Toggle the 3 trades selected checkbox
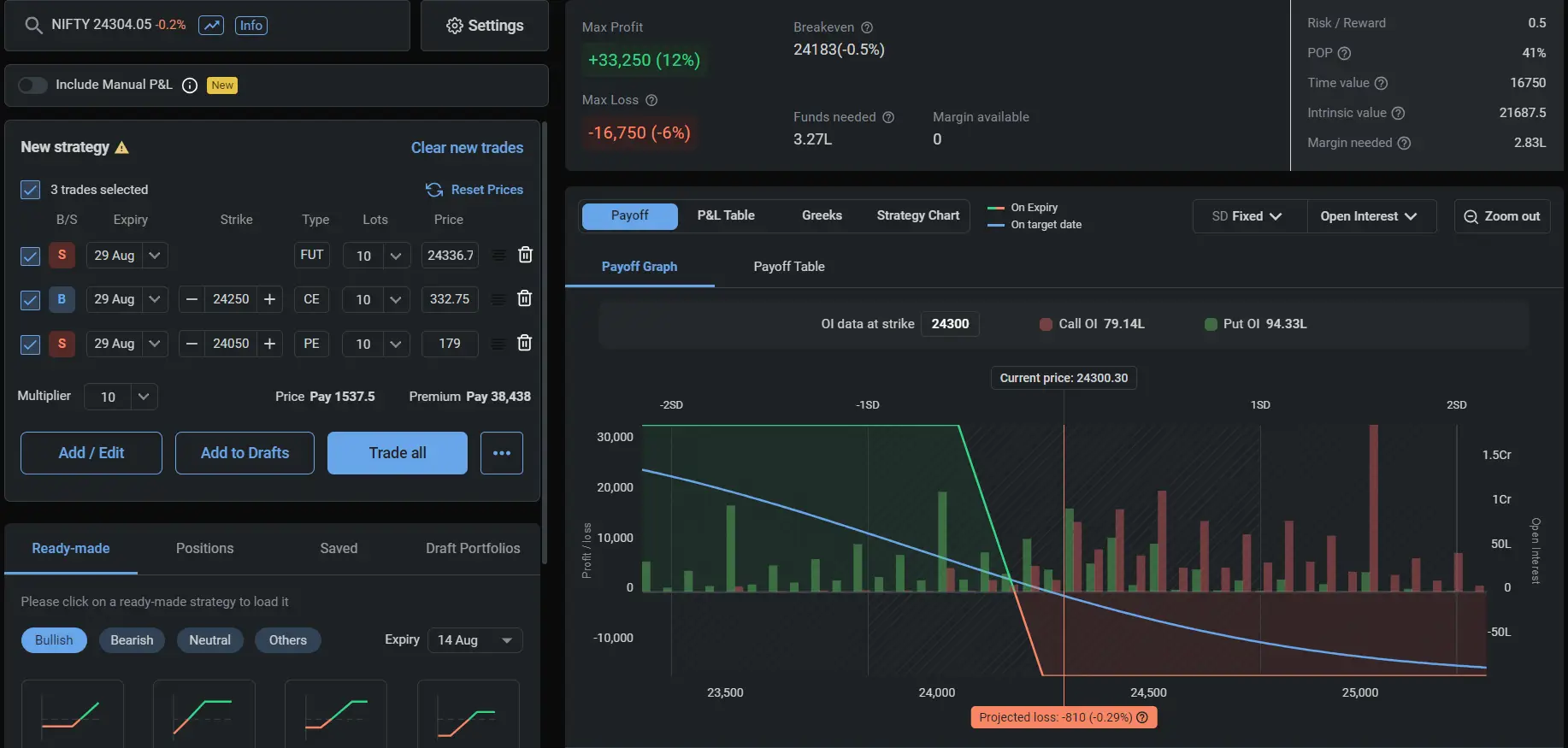Viewport: 1568px width, 748px height. pyautogui.click(x=30, y=190)
